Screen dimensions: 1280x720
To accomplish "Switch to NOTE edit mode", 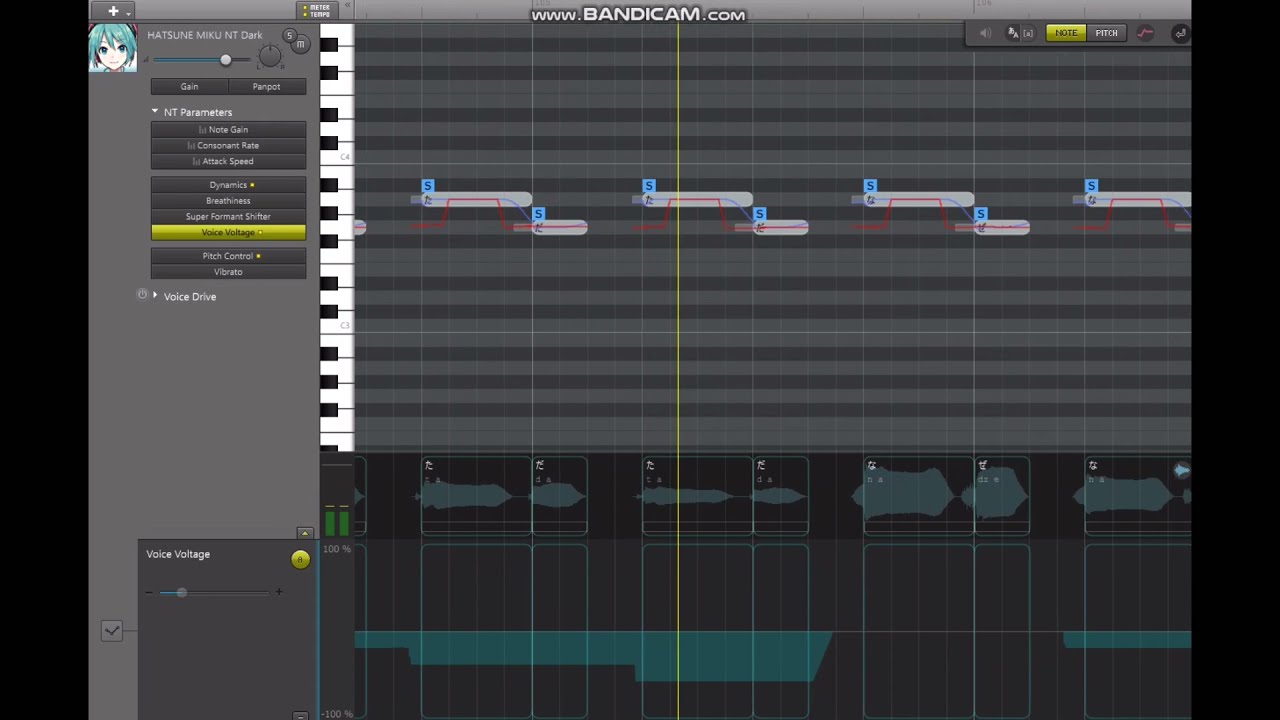I will point(1066,33).
